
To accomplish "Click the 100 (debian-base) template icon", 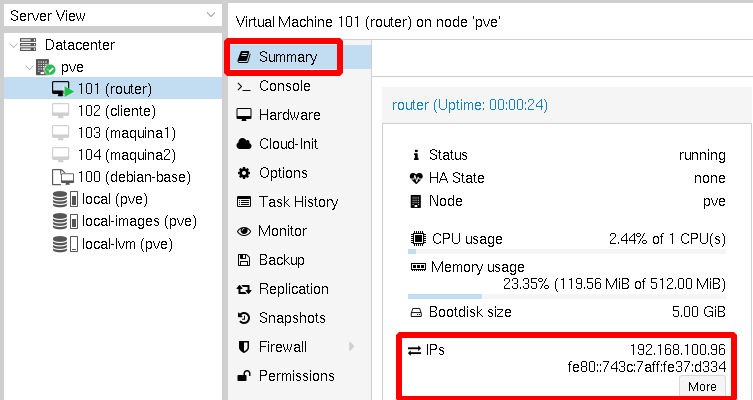I will tap(62, 177).
